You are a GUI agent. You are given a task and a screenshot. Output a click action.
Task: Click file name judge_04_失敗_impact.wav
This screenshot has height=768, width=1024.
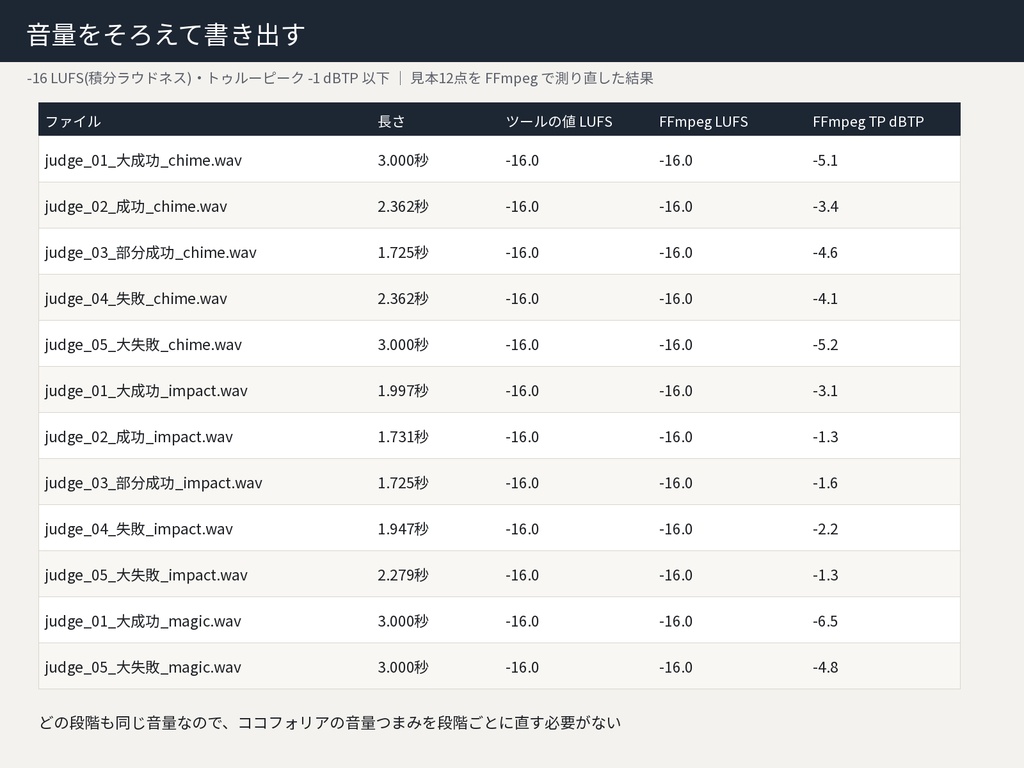tap(138, 529)
